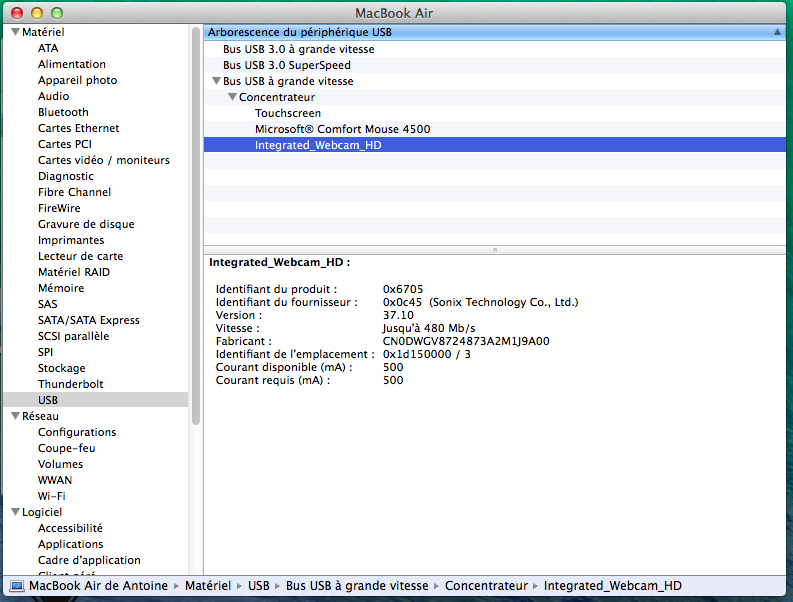The width and height of the screenshot is (793, 602).
Task: Collapse the Réseau sidebar section
Action: pyautogui.click(x=15, y=416)
